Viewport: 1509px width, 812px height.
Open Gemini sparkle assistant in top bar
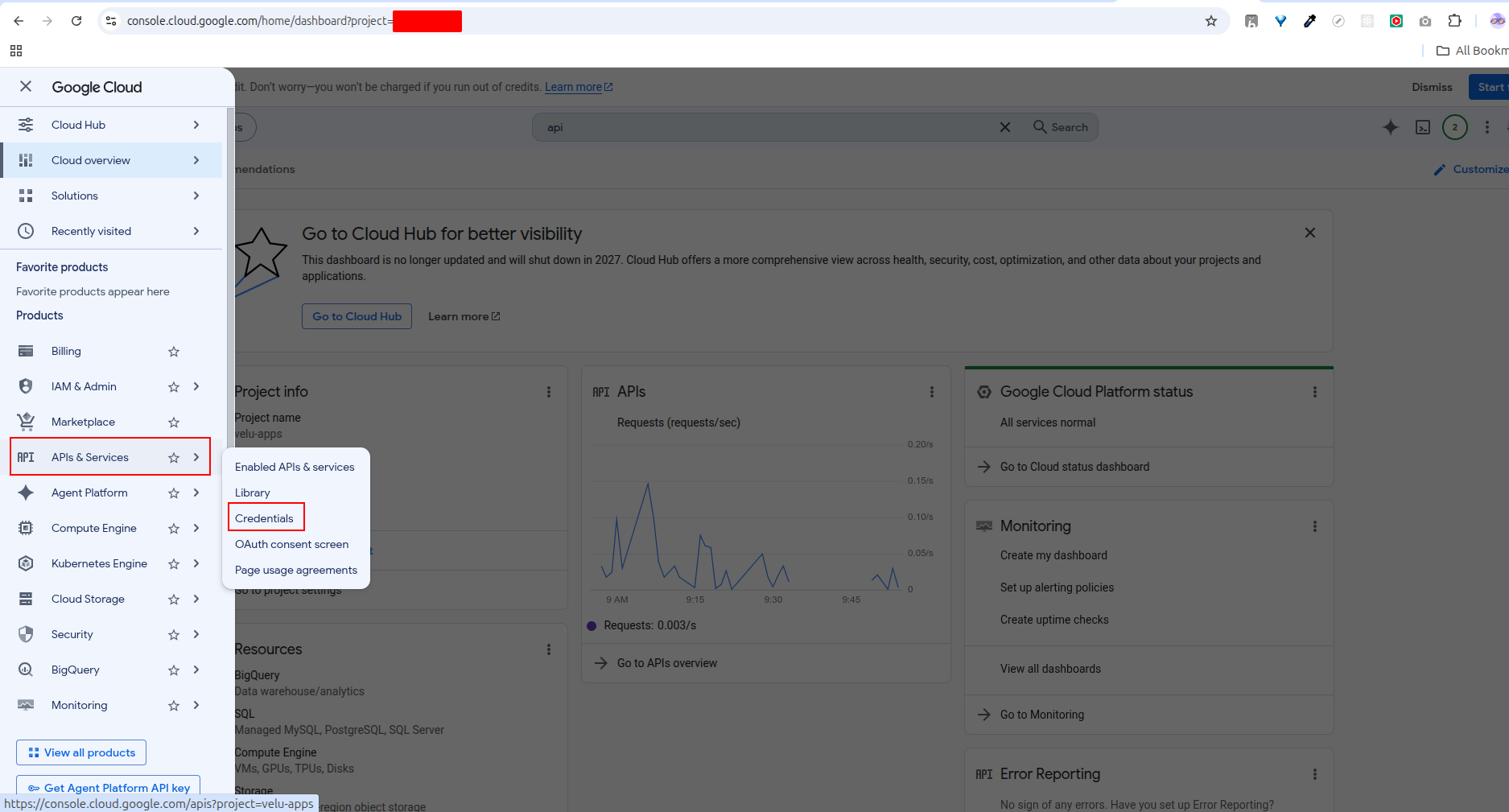tap(1390, 127)
